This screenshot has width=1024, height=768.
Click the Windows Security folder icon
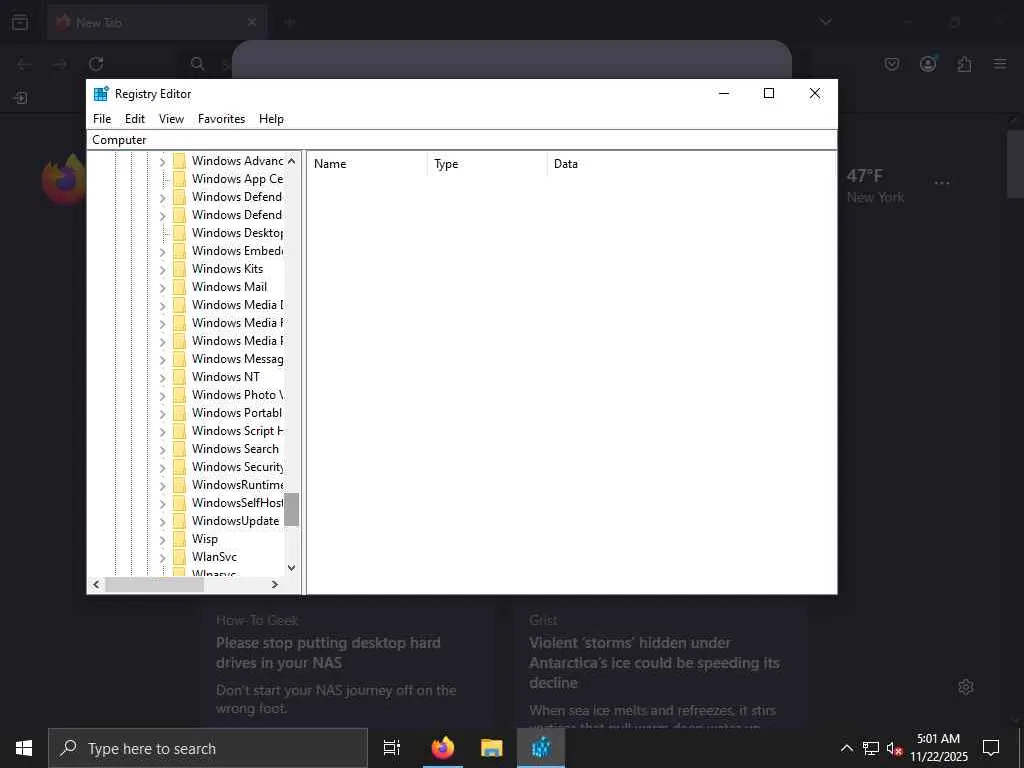pos(180,467)
